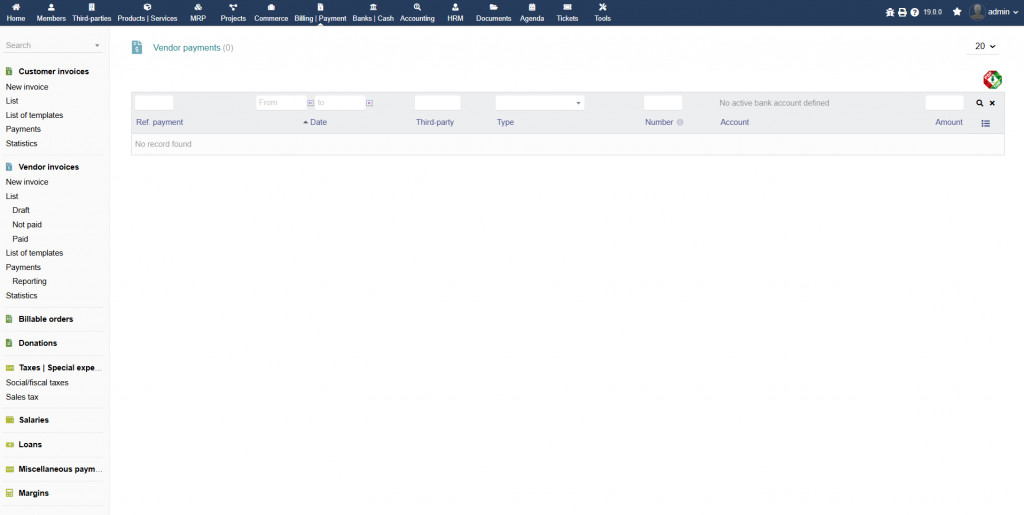Open Payments under Customer invoices
The width and height of the screenshot is (1024, 515).
click(x=24, y=129)
